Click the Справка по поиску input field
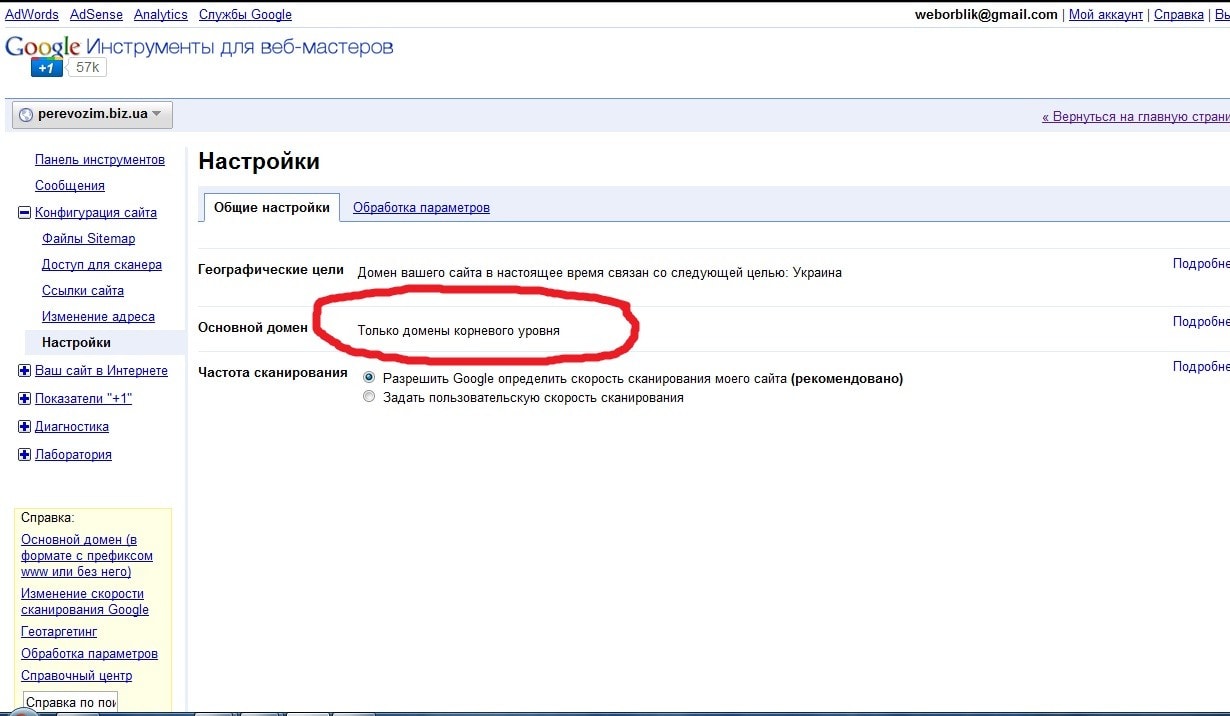Screen dimensions: 1230x716 (x=70, y=702)
